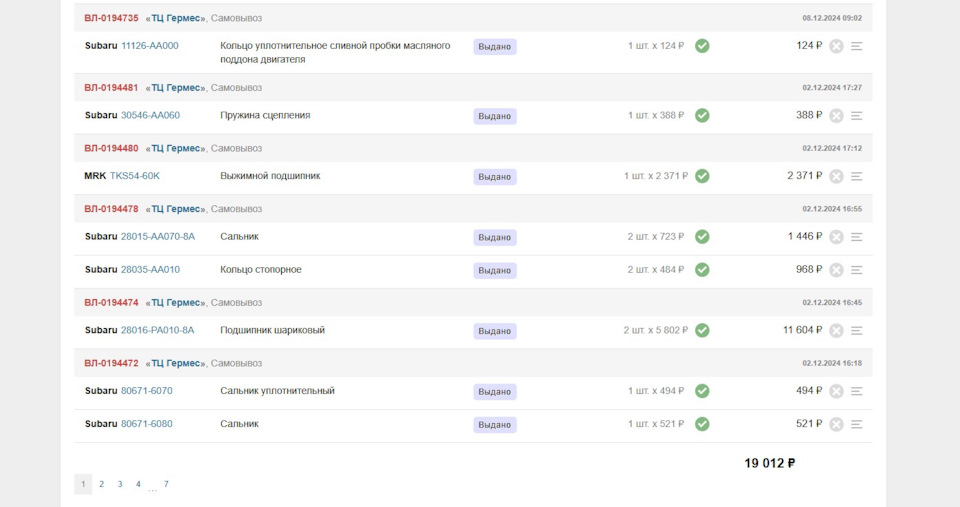Open order ВЛ-0194472 link
Image resolution: width=960 pixels, height=507 pixels.
point(111,363)
